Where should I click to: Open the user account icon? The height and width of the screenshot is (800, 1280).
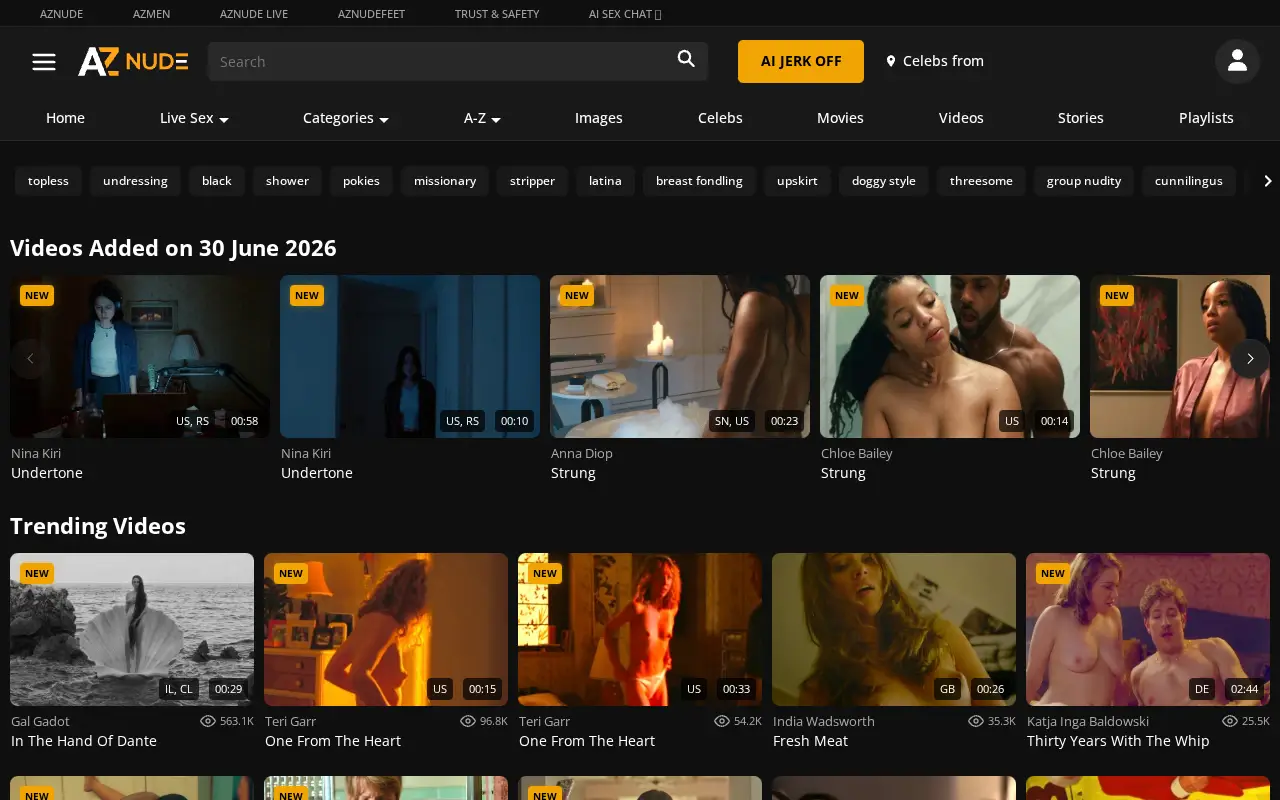pos(1237,61)
